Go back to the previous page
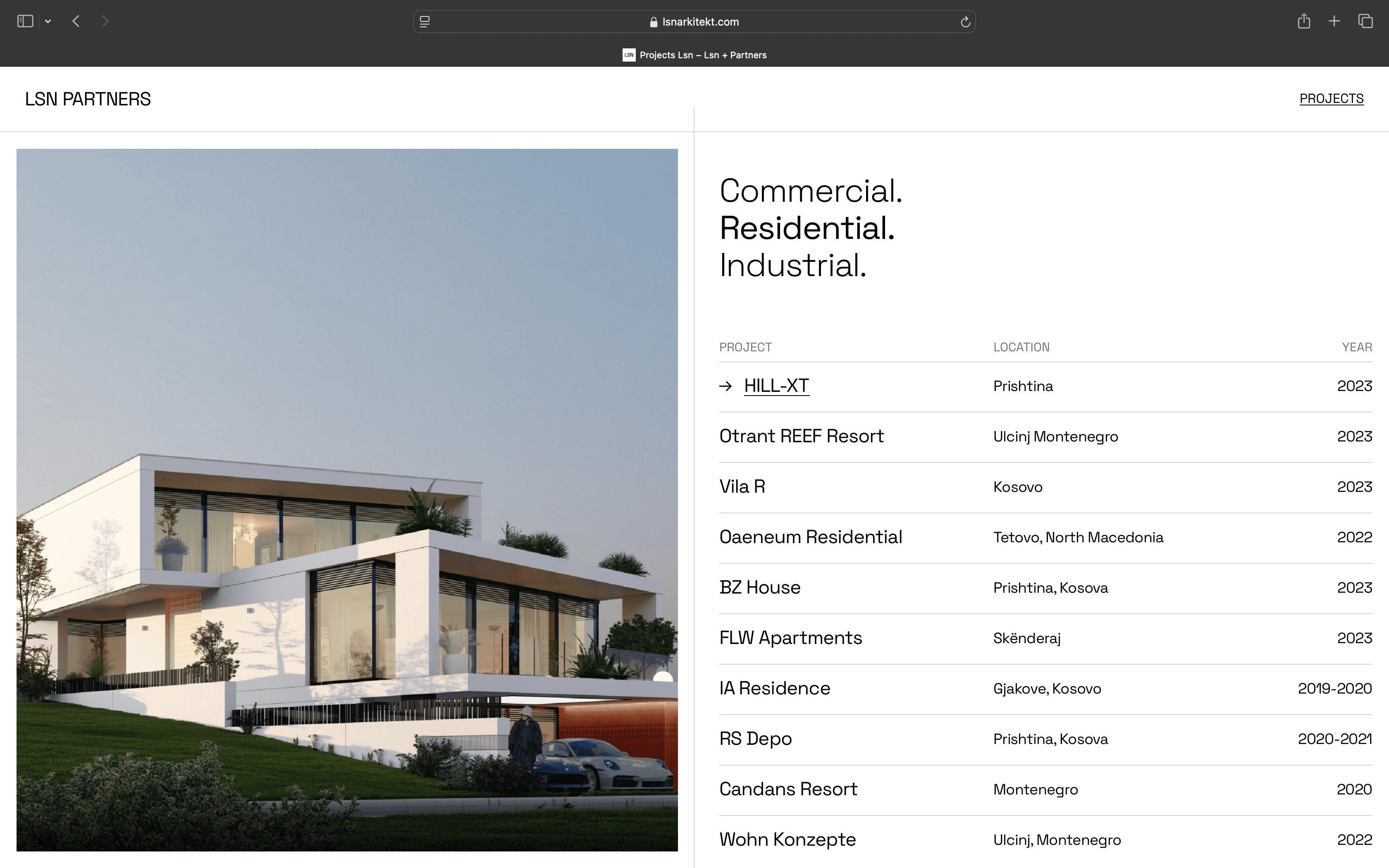 pos(76,21)
